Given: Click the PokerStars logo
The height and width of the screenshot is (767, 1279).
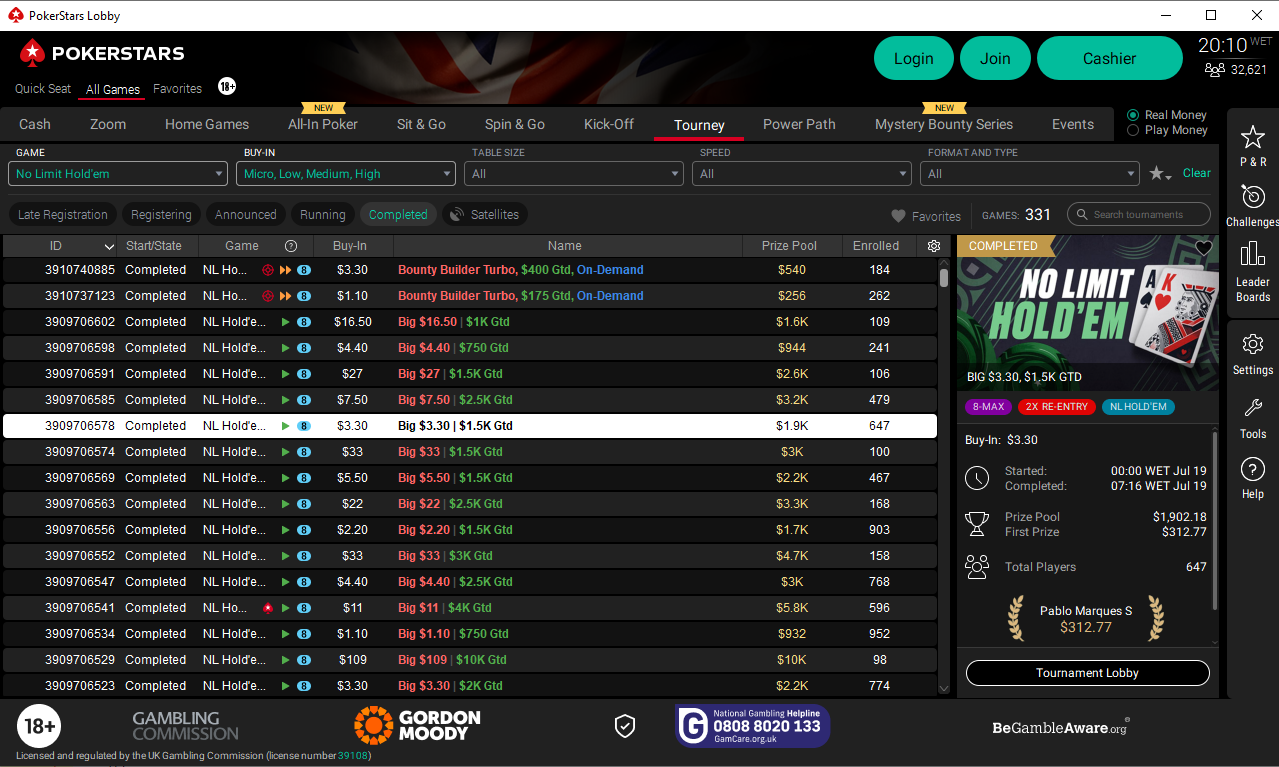Looking at the screenshot, I should click(102, 53).
